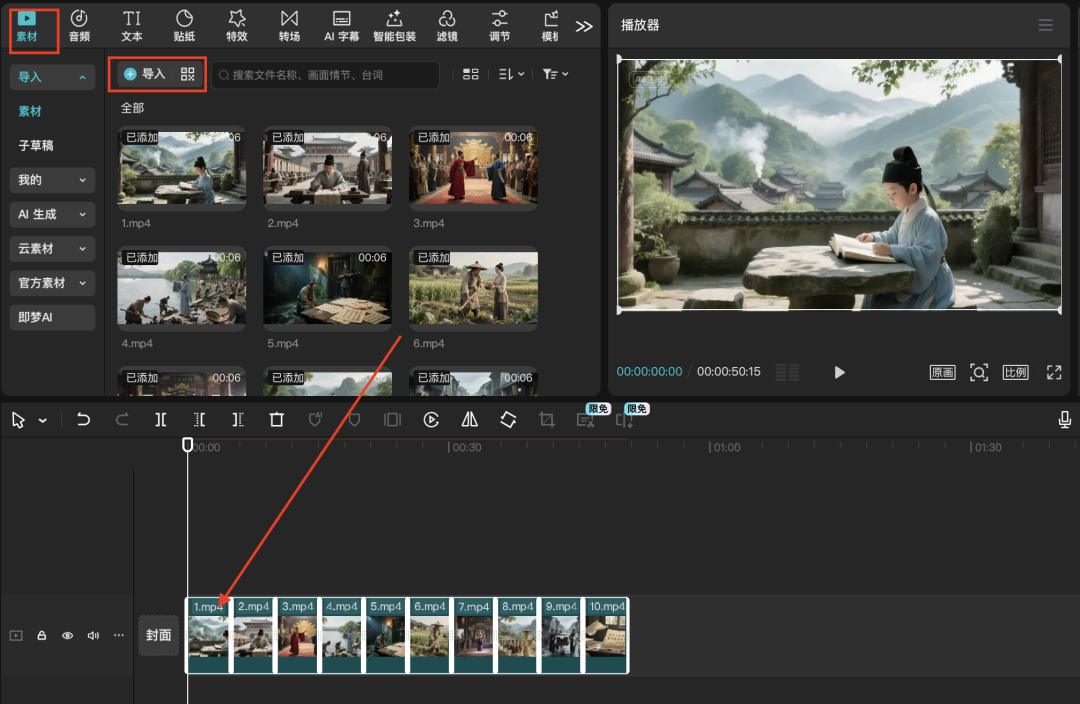Screen dimensions: 1080x704
Task: Open the 特效 effects panel
Action: click(x=237, y=26)
